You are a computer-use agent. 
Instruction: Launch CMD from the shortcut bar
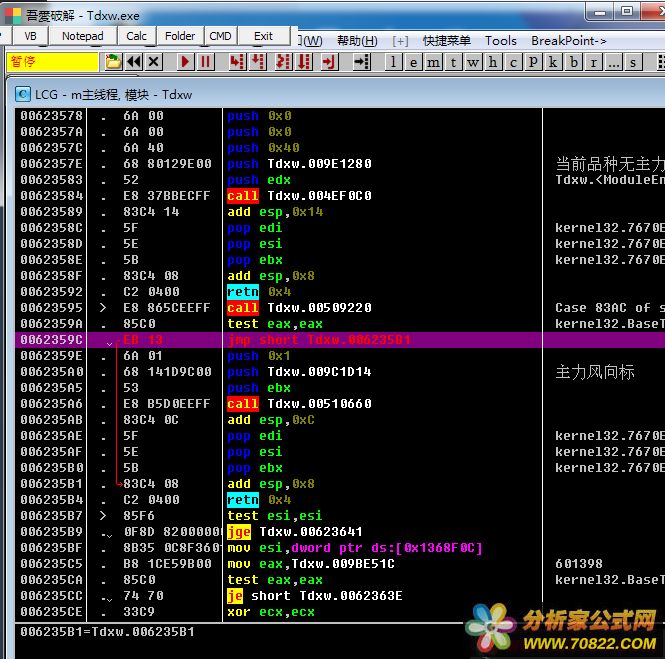[221, 36]
